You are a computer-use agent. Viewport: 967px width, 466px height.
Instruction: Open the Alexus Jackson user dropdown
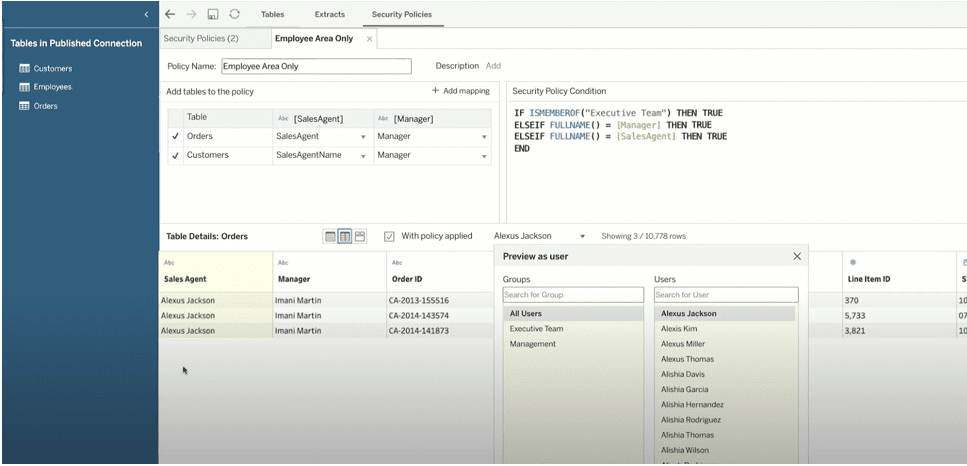582,237
